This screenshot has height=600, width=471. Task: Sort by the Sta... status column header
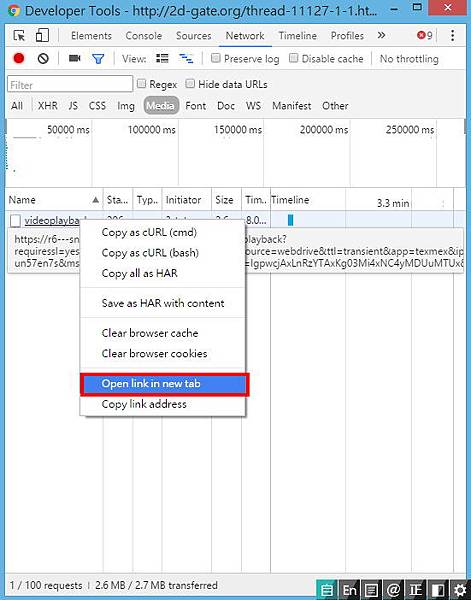118,200
